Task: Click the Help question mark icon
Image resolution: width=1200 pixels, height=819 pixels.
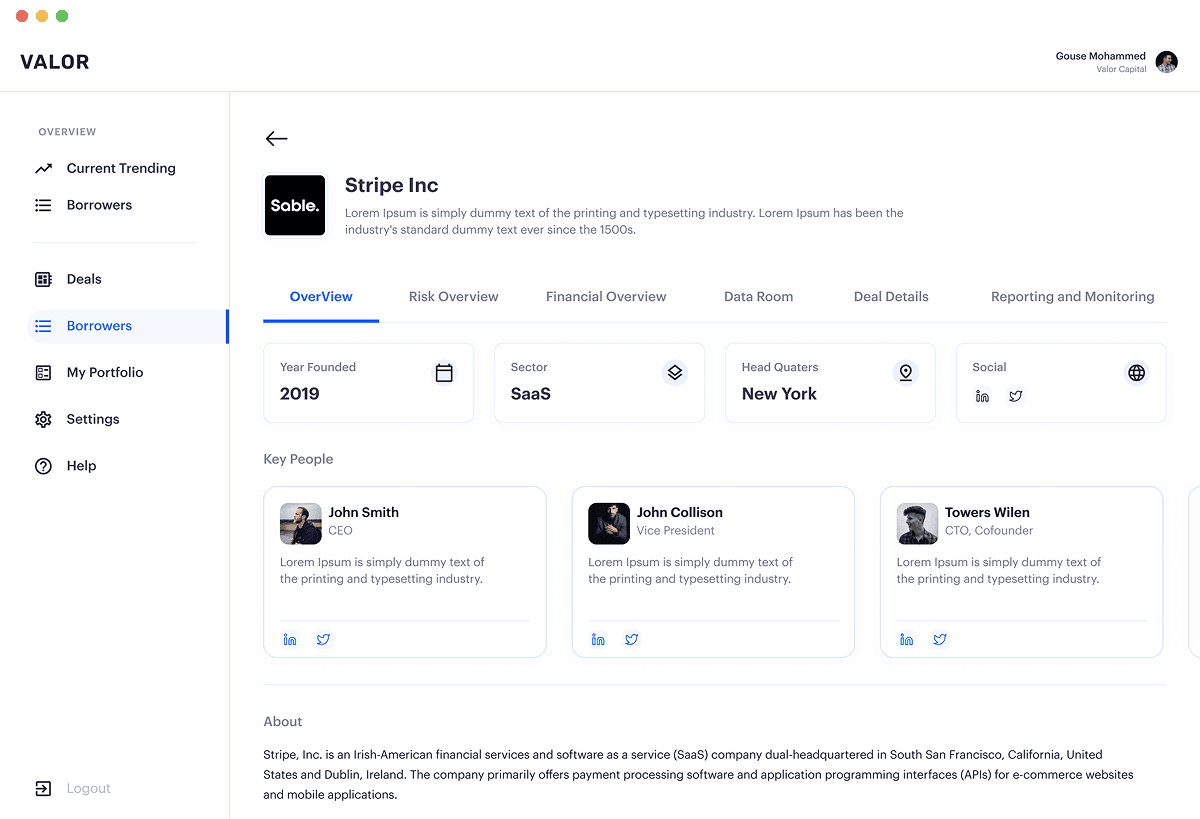Action: 43,466
